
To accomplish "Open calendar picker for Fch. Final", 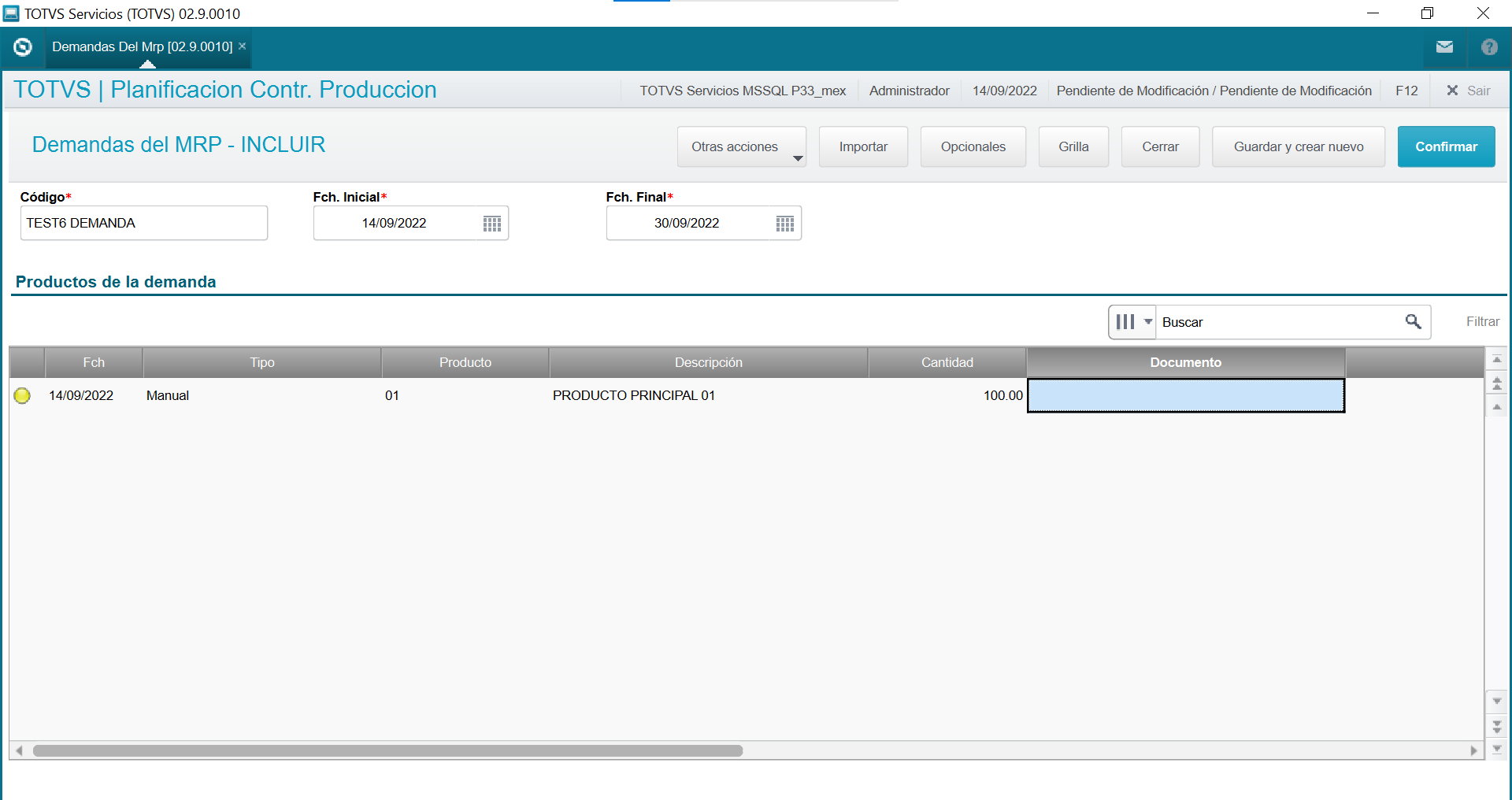I will pyautogui.click(x=785, y=224).
